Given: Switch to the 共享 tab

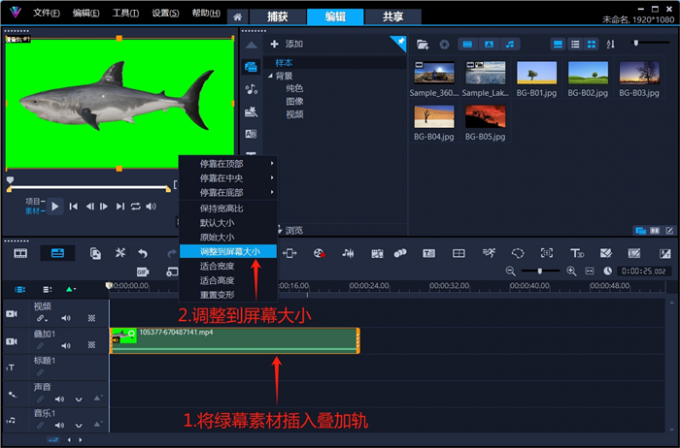Looking at the screenshot, I should (x=393, y=17).
